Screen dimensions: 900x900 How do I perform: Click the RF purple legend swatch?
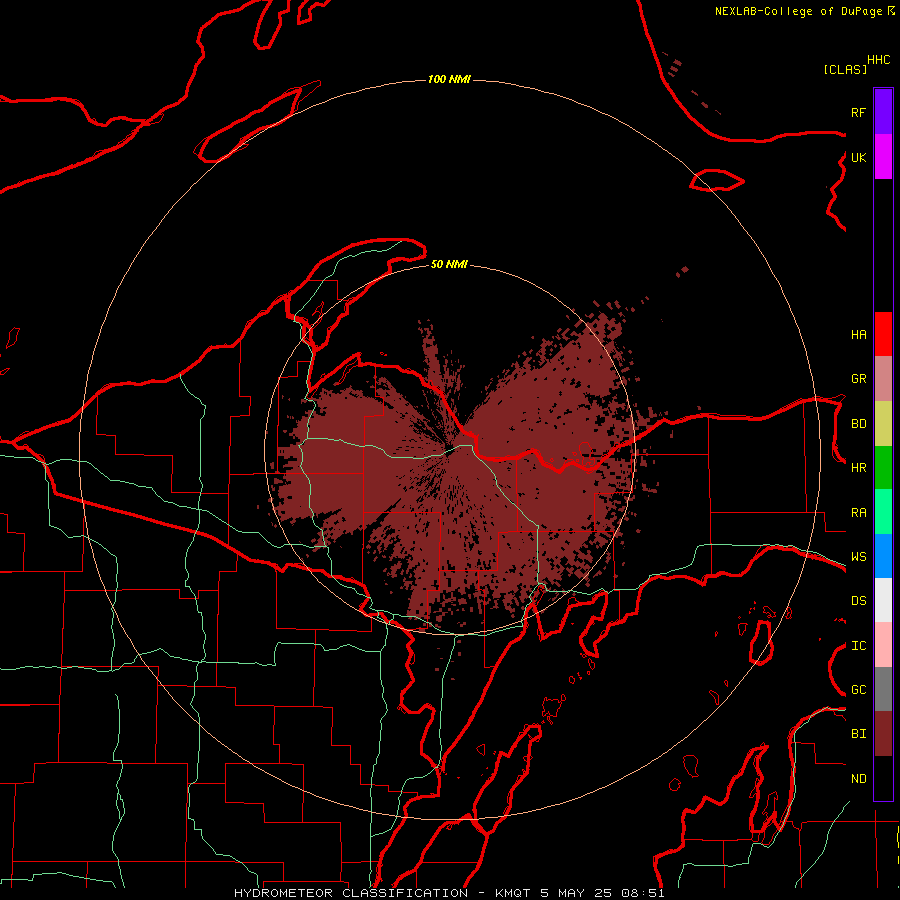coord(883,112)
